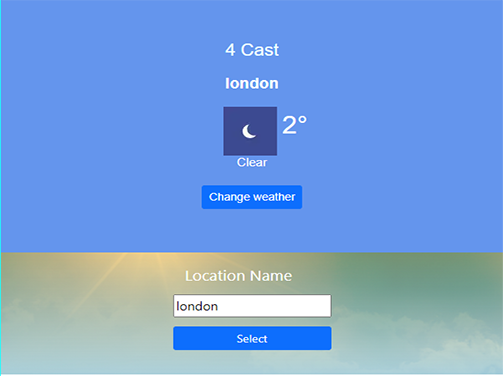Click the dark blue night weather tile
This screenshot has width=503, height=376.
[250, 131]
